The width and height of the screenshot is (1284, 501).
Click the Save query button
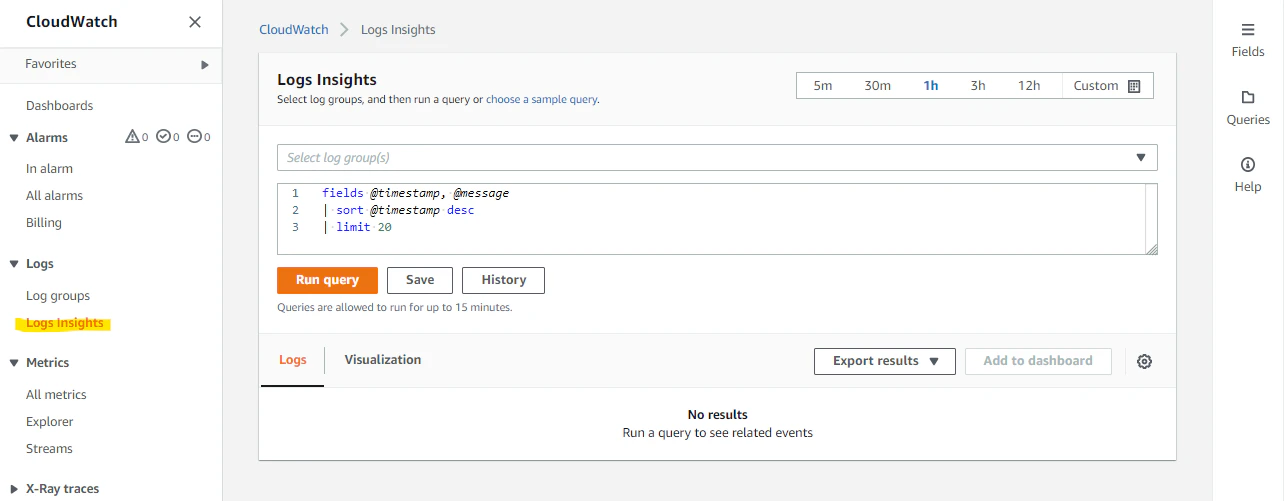click(420, 280)
